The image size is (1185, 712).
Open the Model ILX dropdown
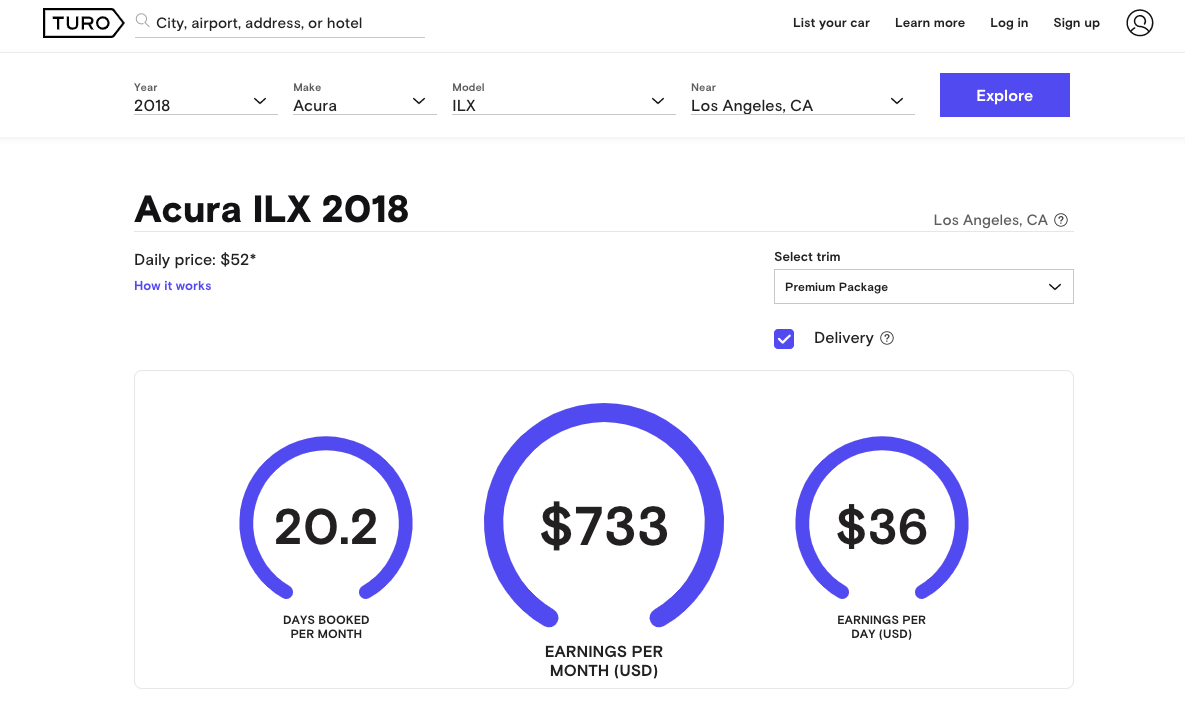point(563,99)
